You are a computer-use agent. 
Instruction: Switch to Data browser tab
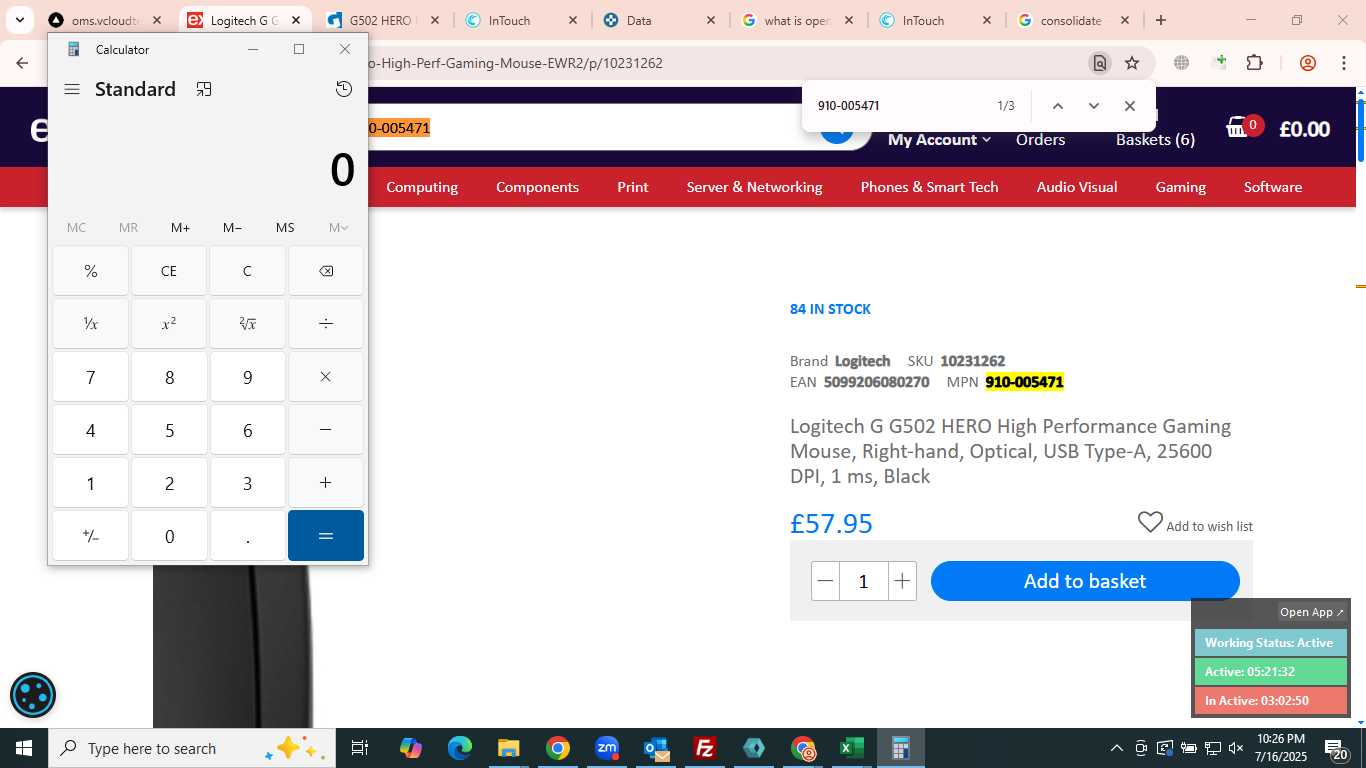tap(660, 20)
